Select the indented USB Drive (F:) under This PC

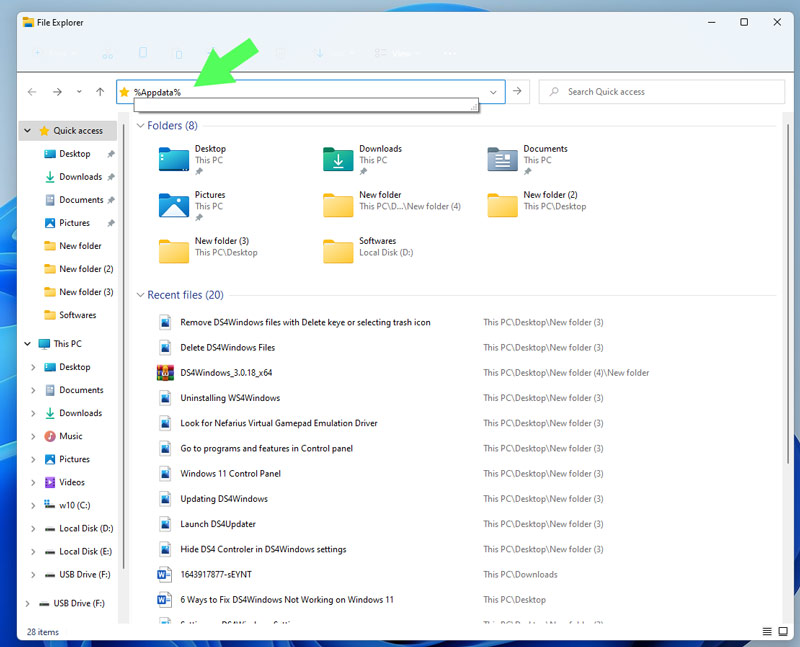(x=85, y=575)
